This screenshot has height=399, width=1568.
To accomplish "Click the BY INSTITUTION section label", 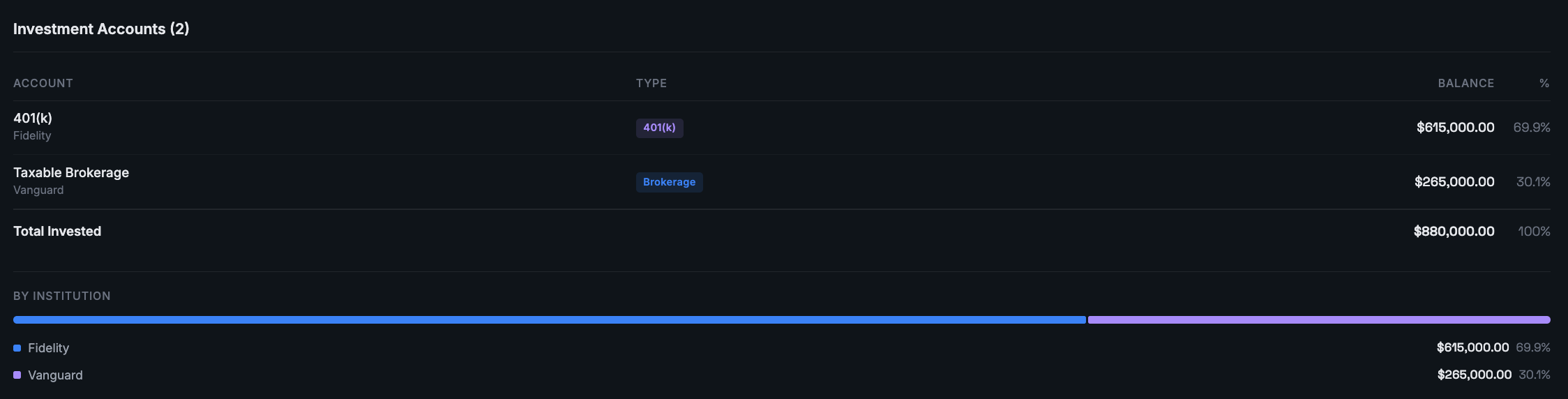I will (x=62, y=296).
